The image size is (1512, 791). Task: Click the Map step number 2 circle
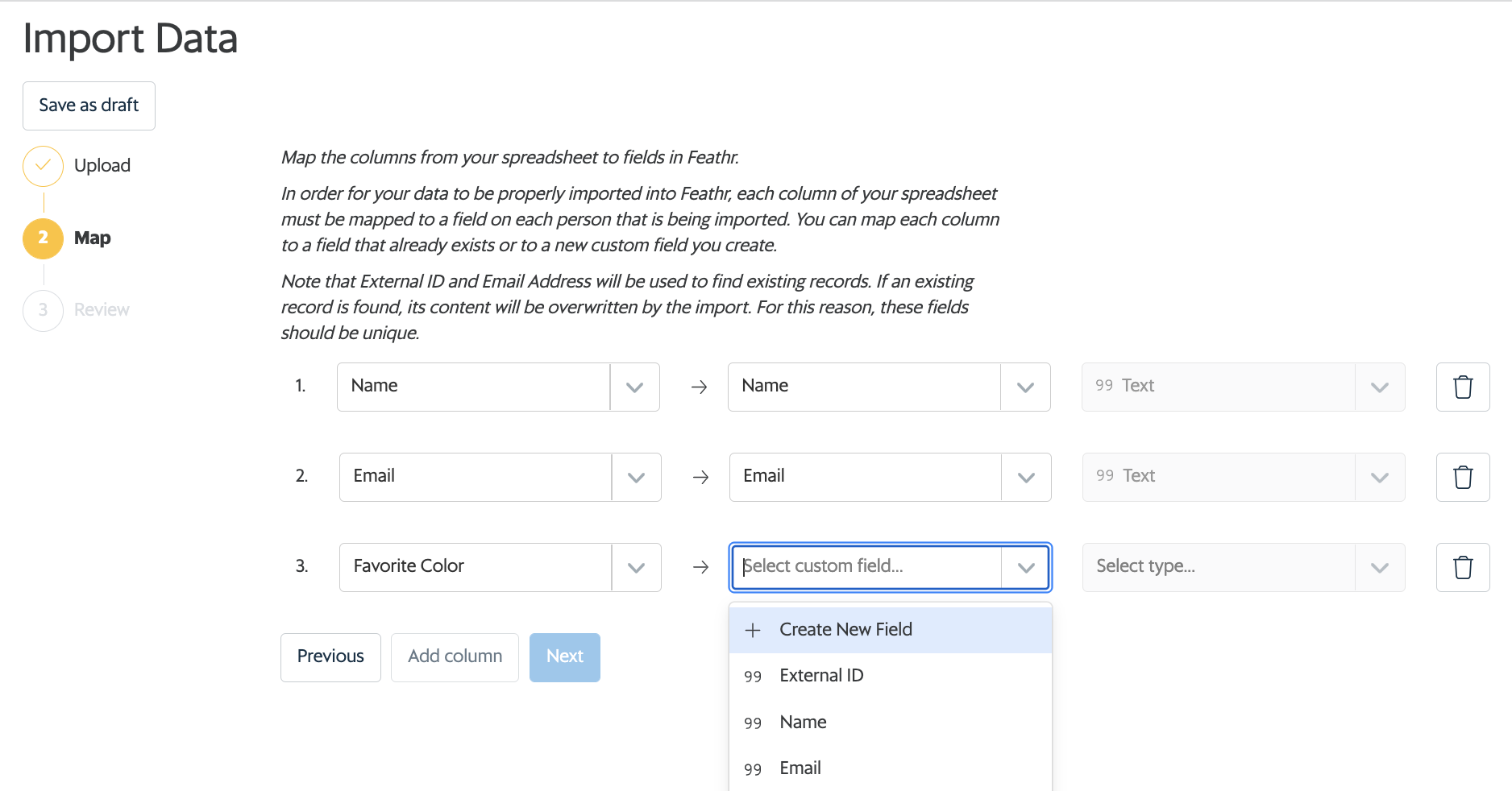(43, 238)
